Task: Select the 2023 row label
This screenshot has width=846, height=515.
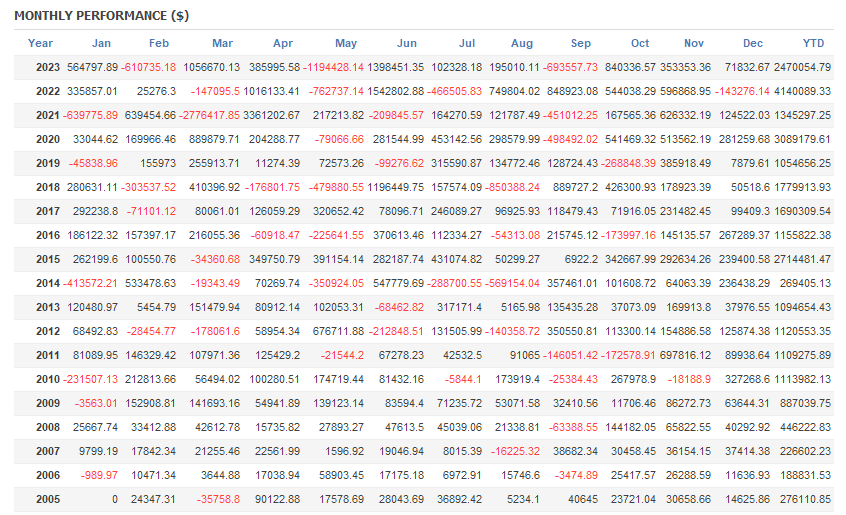Action: point(48,67)
